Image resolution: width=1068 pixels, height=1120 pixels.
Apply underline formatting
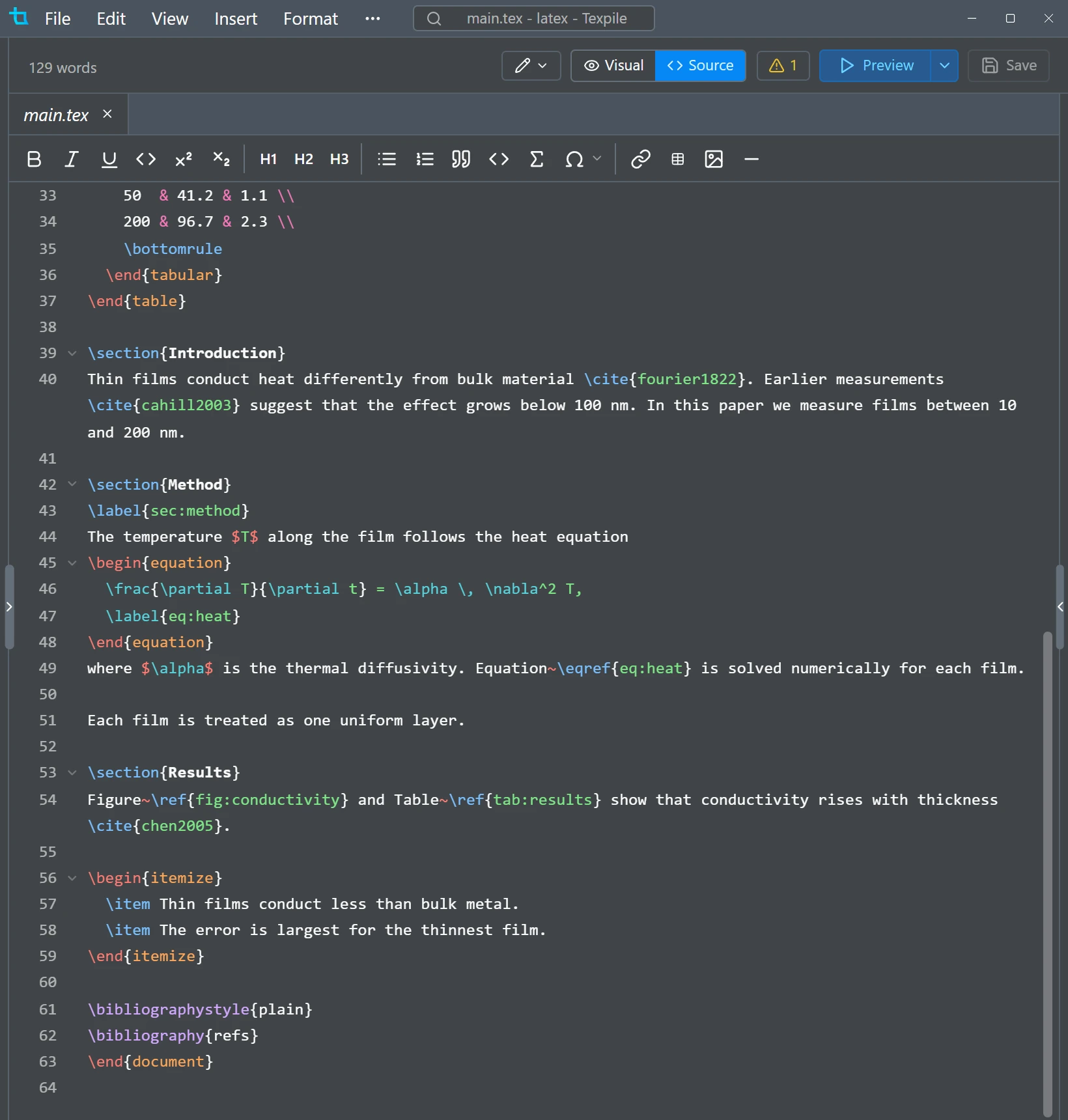tap(109, 159)
